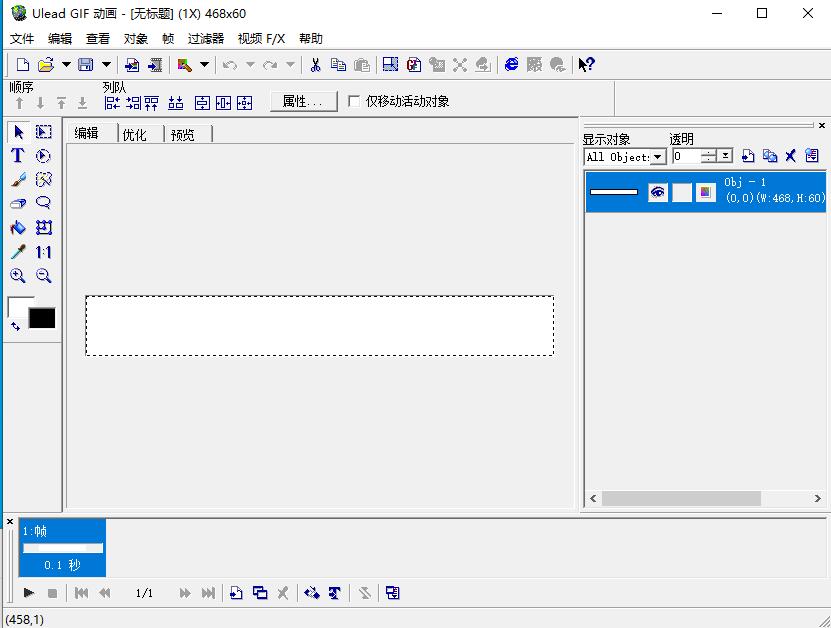831x628 pixels.
Task: Open the dropdown arrow next to Open
Action: (x=66, y=65)
